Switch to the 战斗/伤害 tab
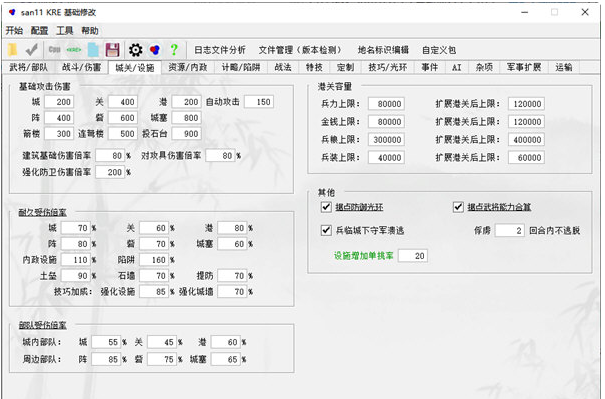Viewport: 605px width, 399px height. point(81,68)
